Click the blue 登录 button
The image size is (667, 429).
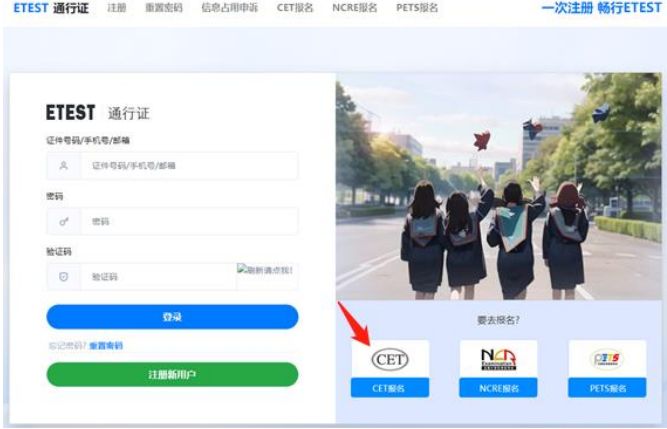pos(172,317)
